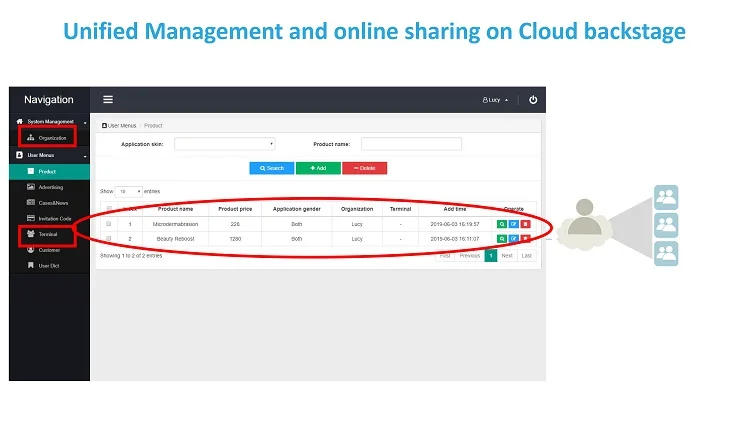The width and height of the screenshot is (750, 421).
Task: Open the Application skin dropdown
Action: click(x=224, y=144)
